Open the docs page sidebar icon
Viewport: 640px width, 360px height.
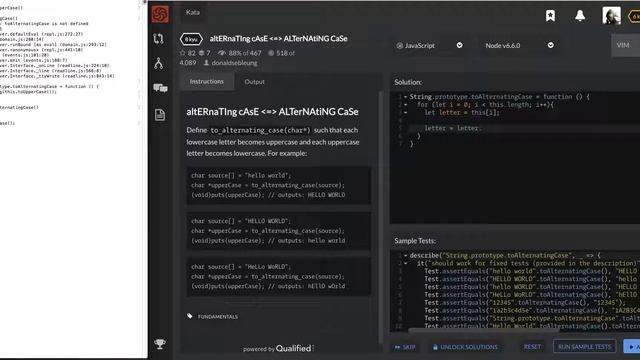click(x=160, y=115)
